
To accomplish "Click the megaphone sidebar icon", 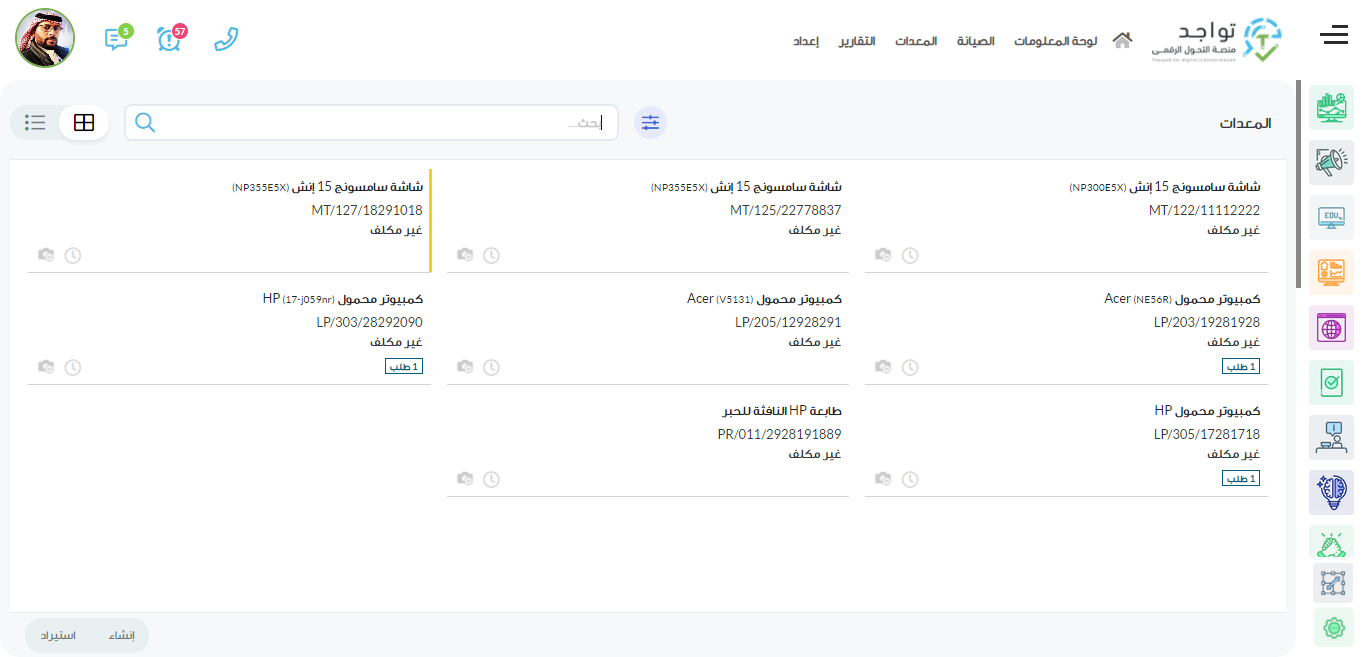I will pyautogui.click(x=1331, y=162).
